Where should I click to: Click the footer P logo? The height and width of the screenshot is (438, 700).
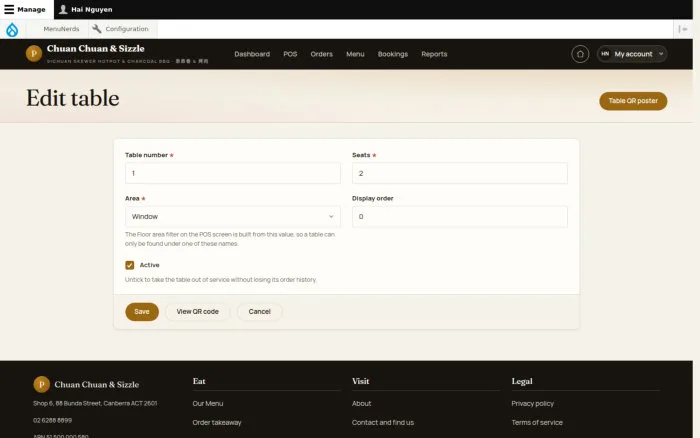42,384
